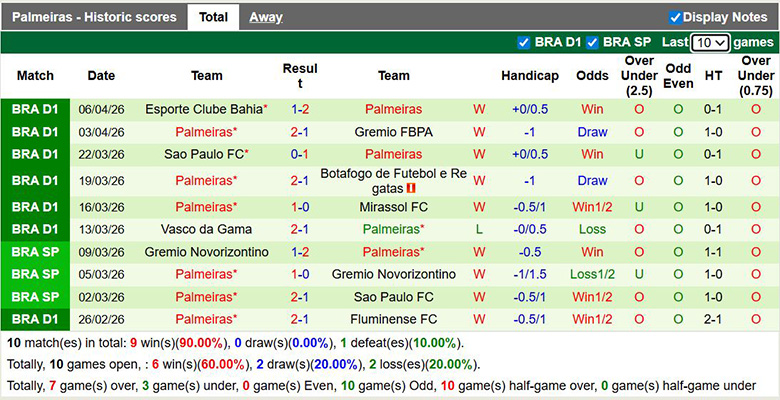780x400 pixels.
Task: Uncheck the BRA SP league filter
Action: point(592,42)
